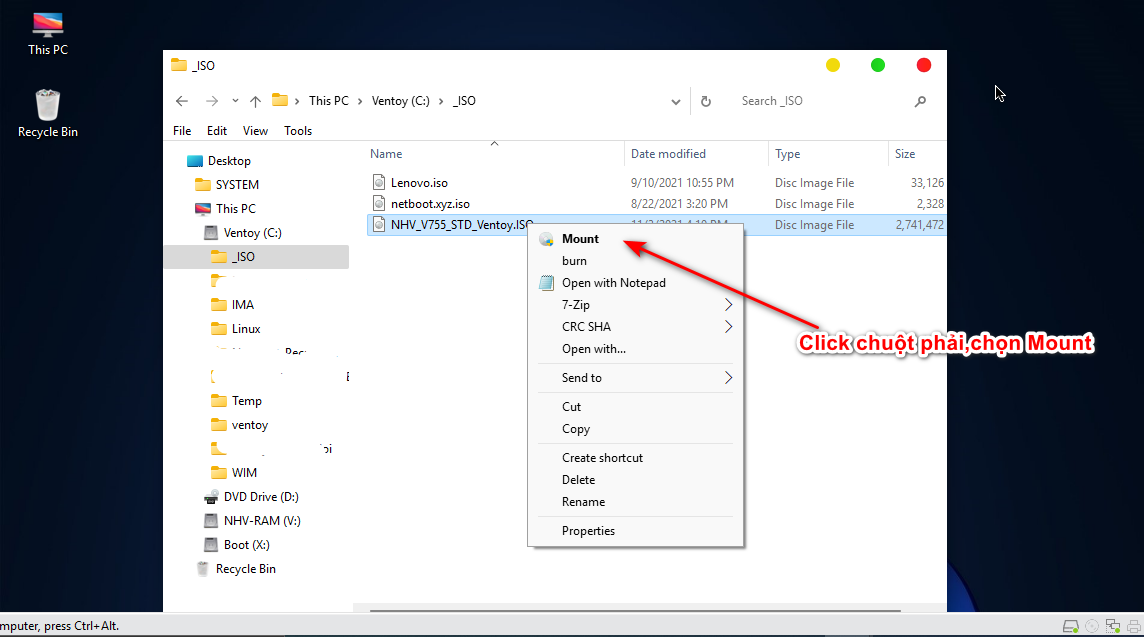Choose Create shortcut
Viewport: 1144px width, 637px height.
[635, 458]
